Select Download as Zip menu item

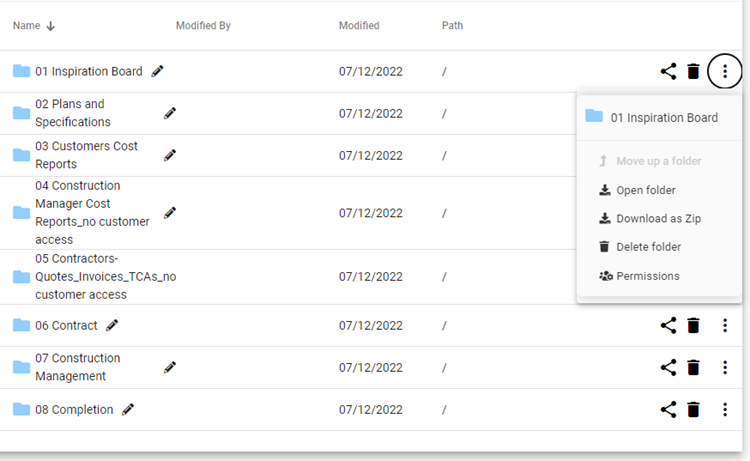658,218
